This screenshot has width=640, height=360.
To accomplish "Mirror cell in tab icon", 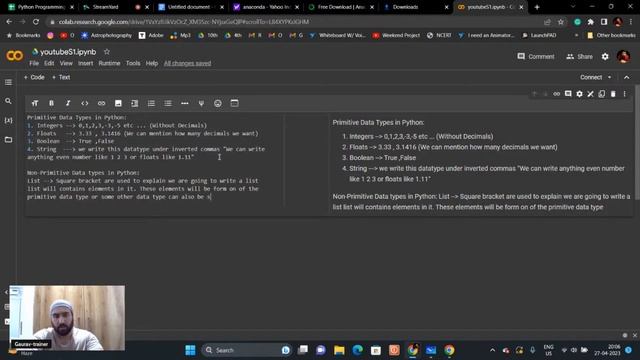I will 602,94.
